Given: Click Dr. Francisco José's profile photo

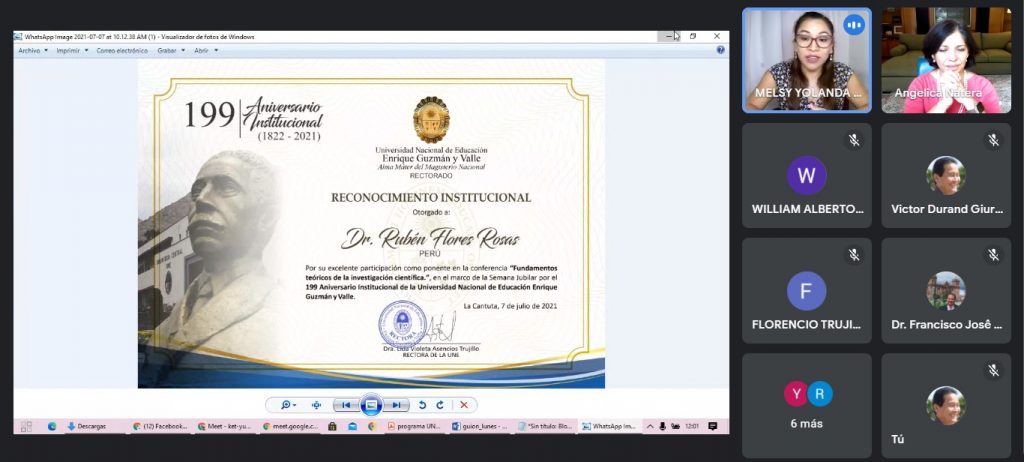Looking at the screenshot, I should tap(946, 291).
